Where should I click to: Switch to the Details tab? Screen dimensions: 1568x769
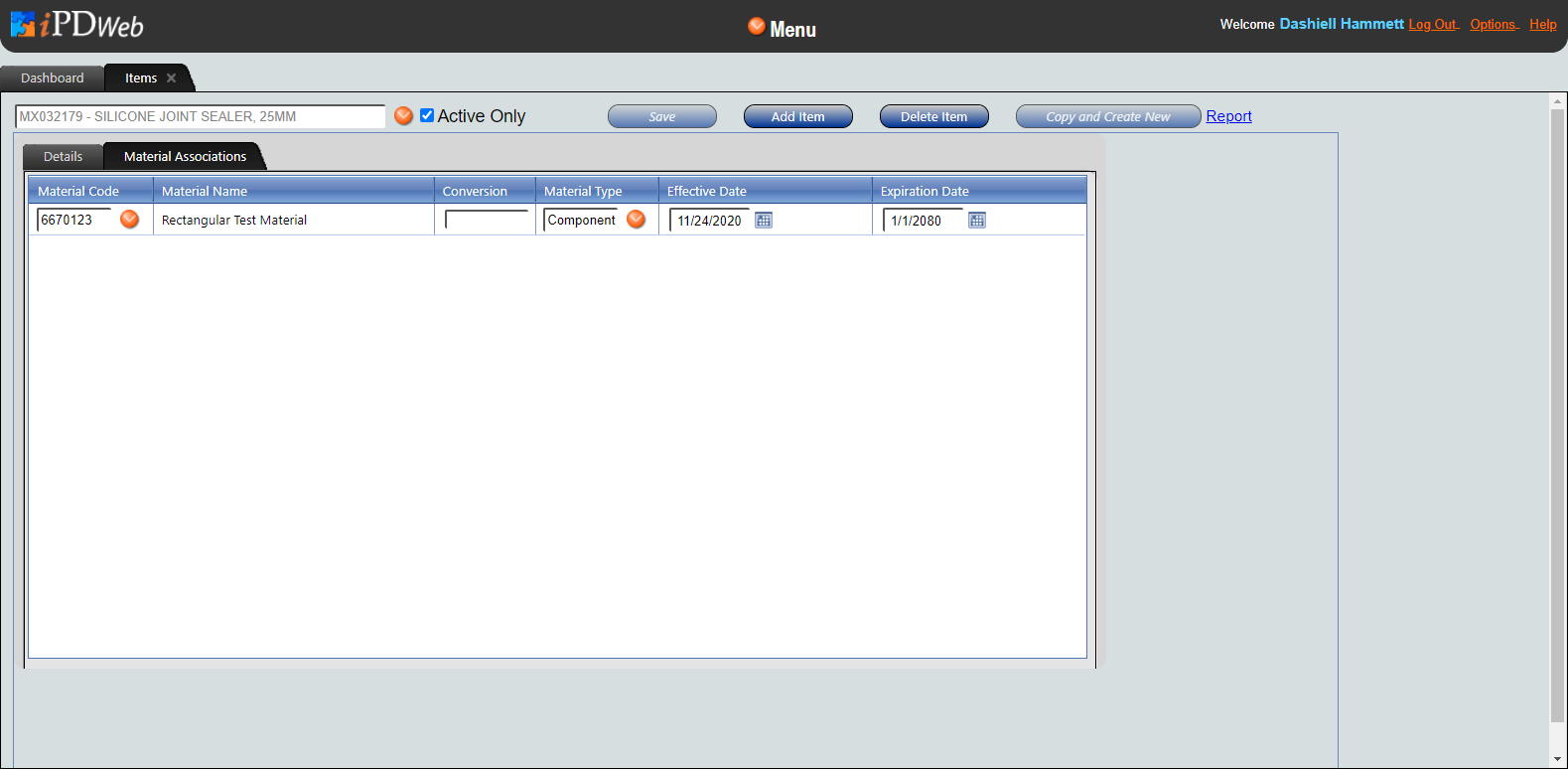63,157
